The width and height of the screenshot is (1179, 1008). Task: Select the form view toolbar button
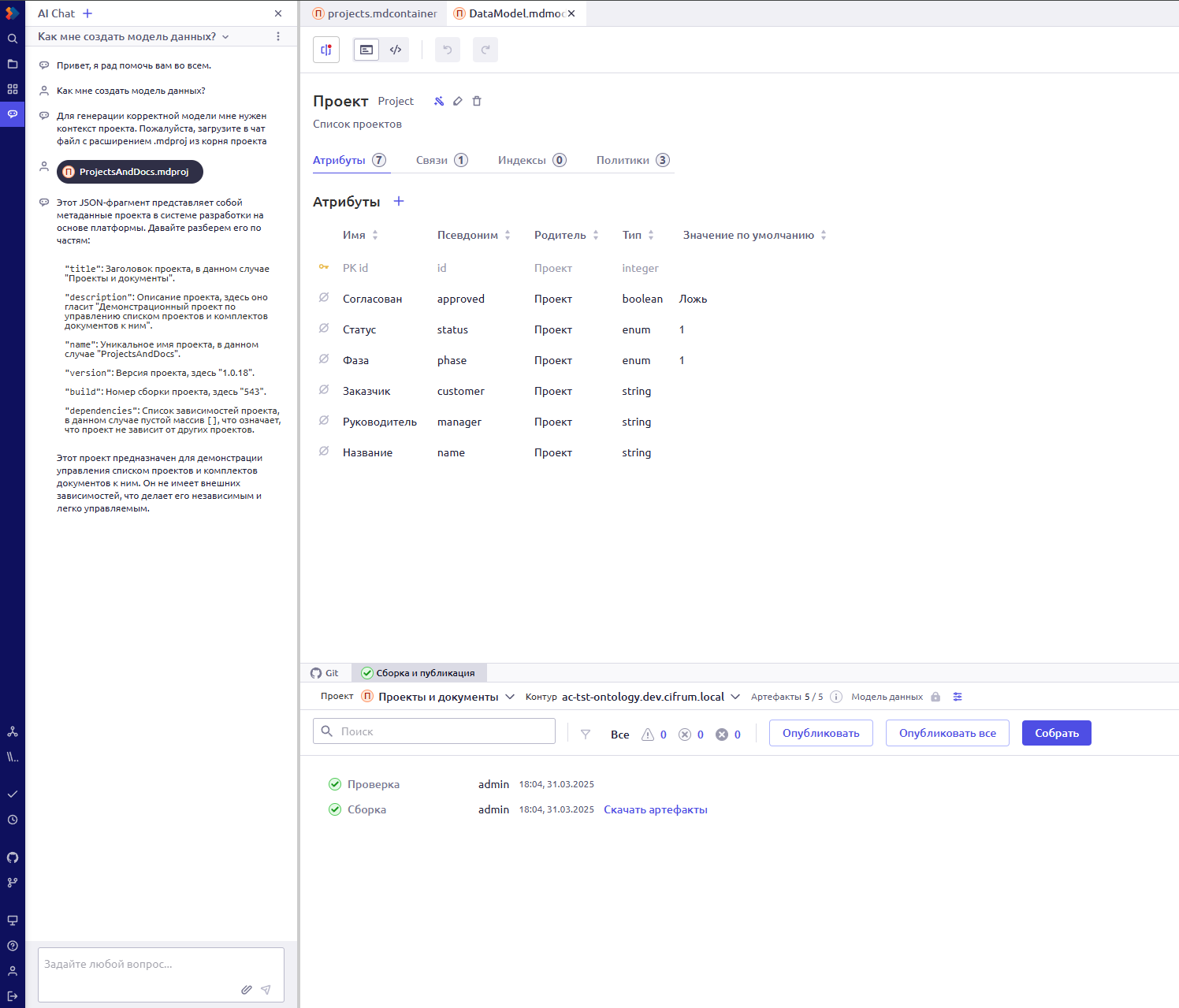[x=366, y=50]
